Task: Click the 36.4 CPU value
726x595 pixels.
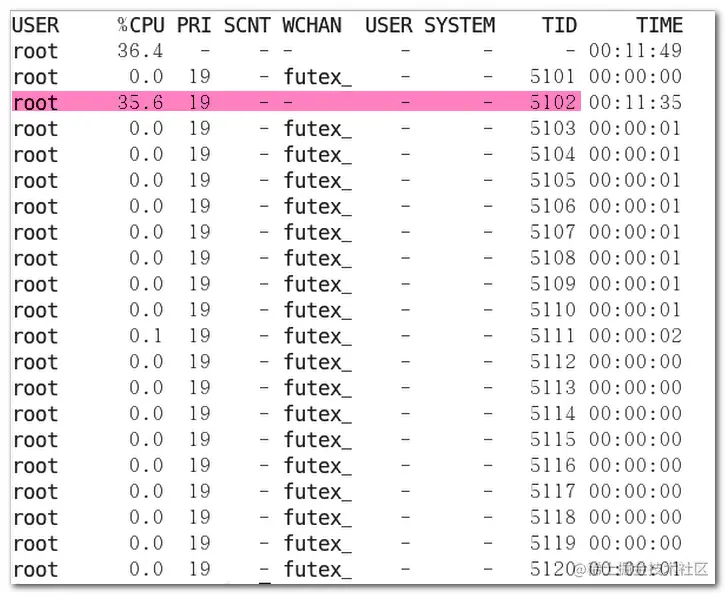Action: click(x=140, y=51)
